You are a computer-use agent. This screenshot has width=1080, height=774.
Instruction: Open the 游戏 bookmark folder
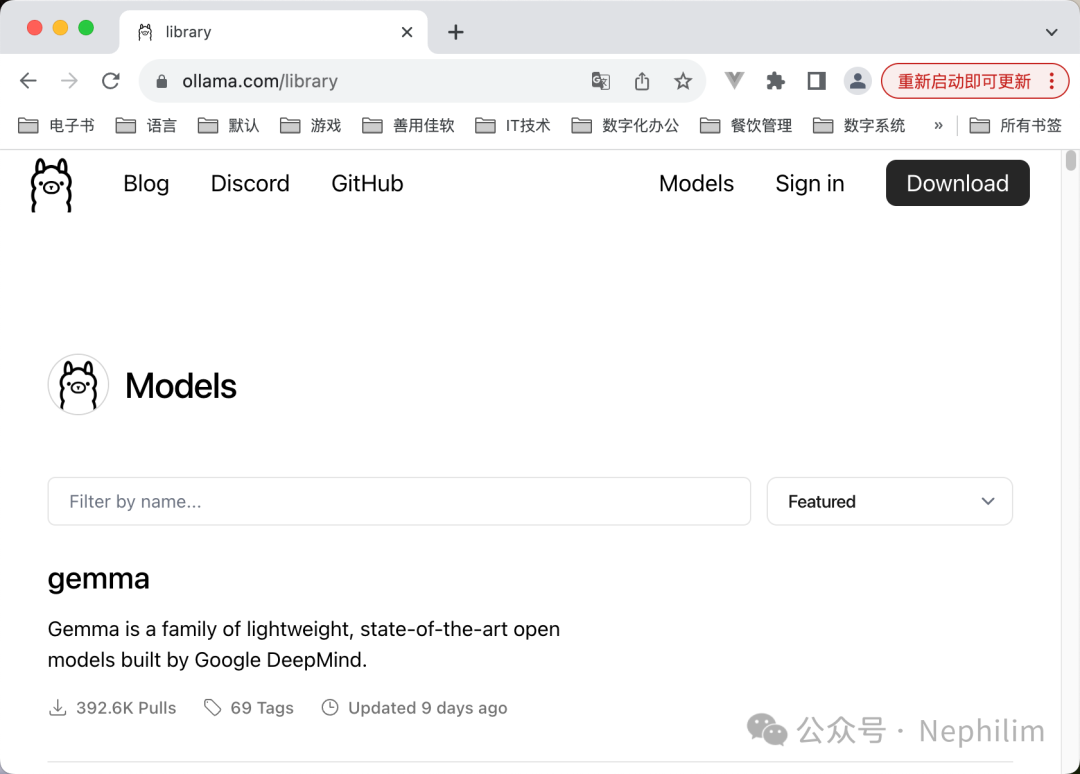pos(311,125)
